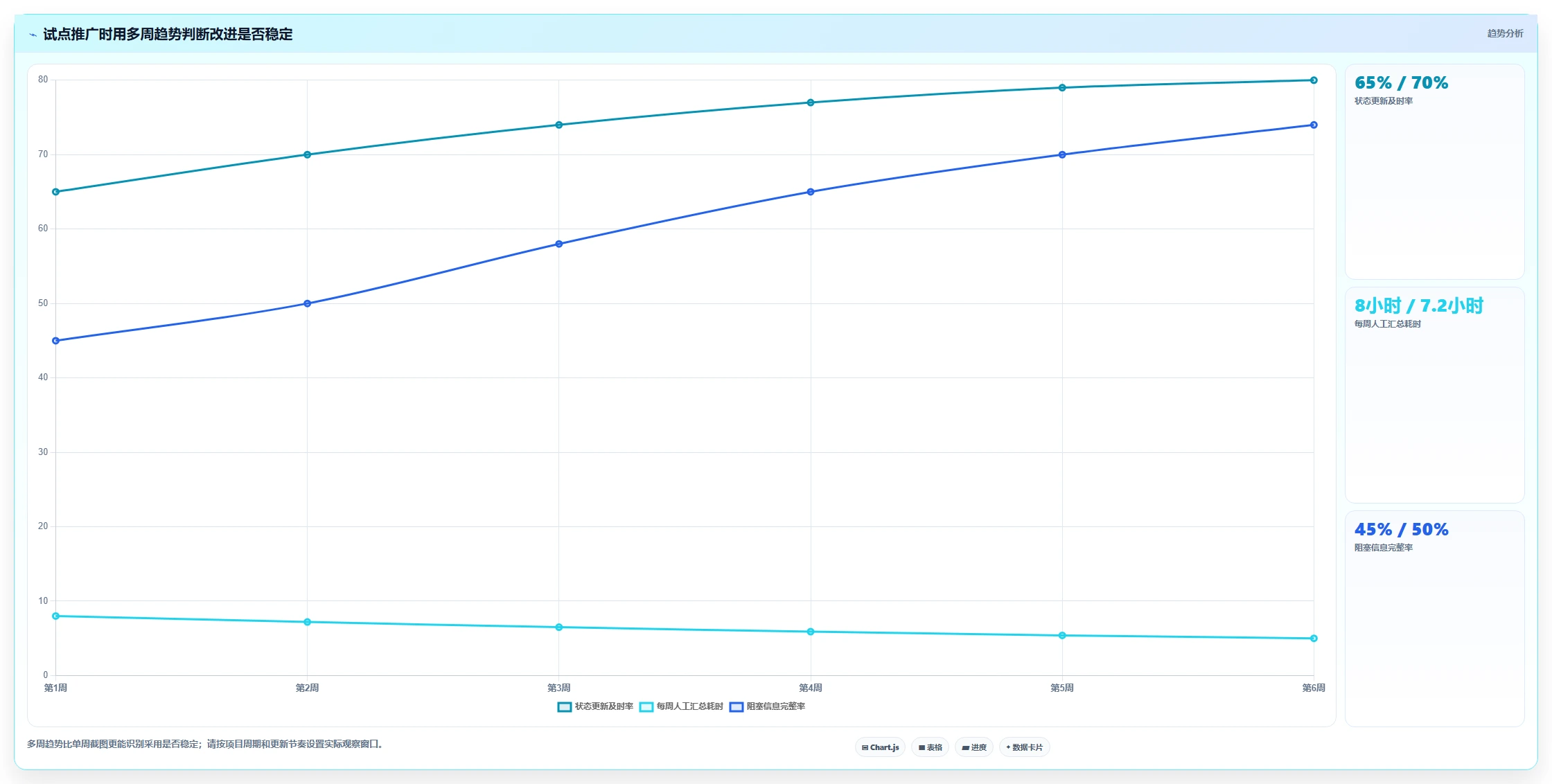Click the 阻塞信息完整率 point at 第4周

pos(811,192)
